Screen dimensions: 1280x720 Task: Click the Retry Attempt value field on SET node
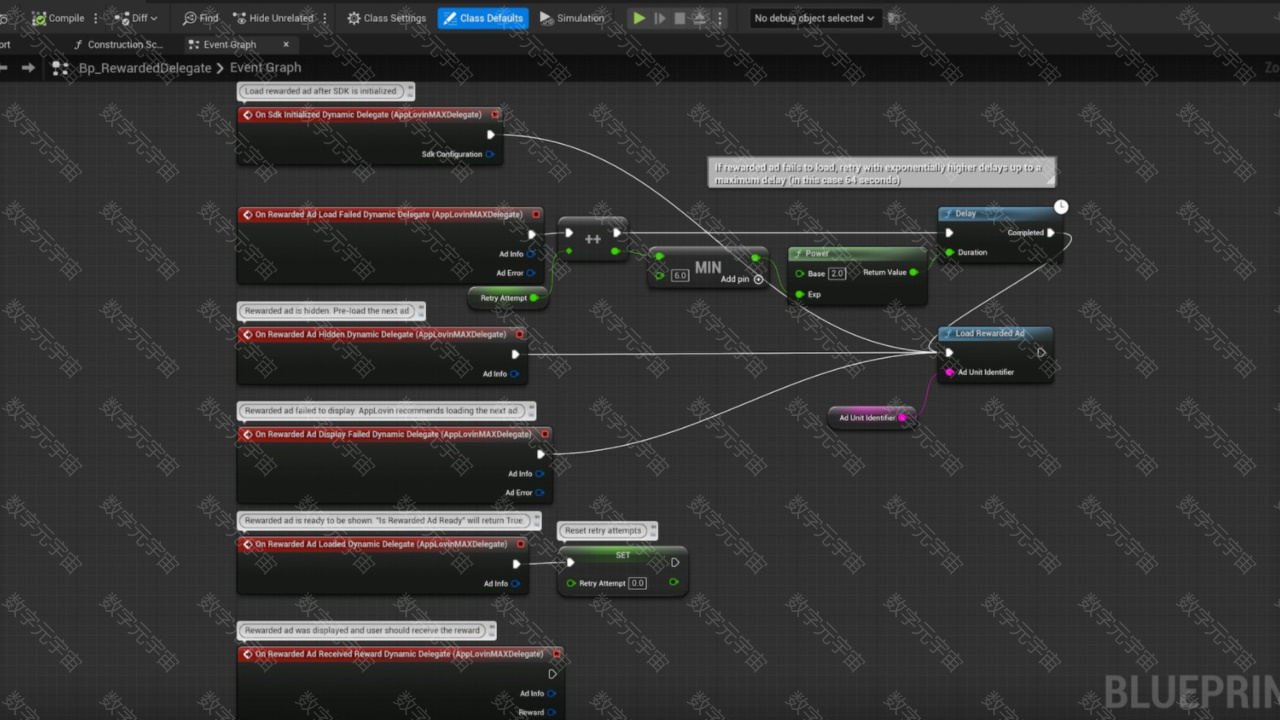coord(637,583)
